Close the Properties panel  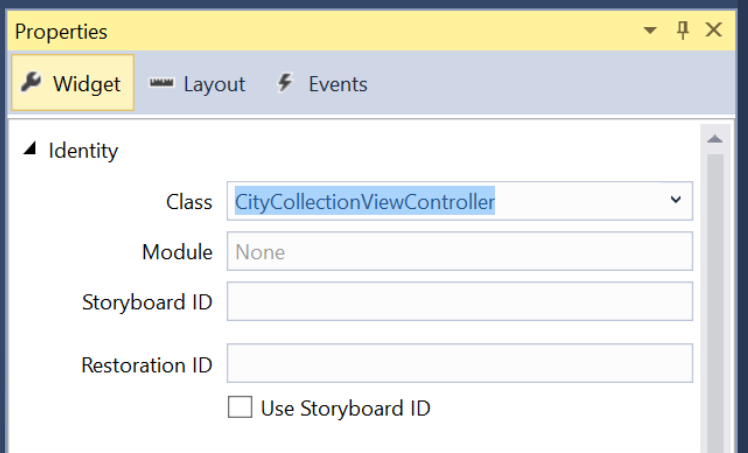[714, 30]
